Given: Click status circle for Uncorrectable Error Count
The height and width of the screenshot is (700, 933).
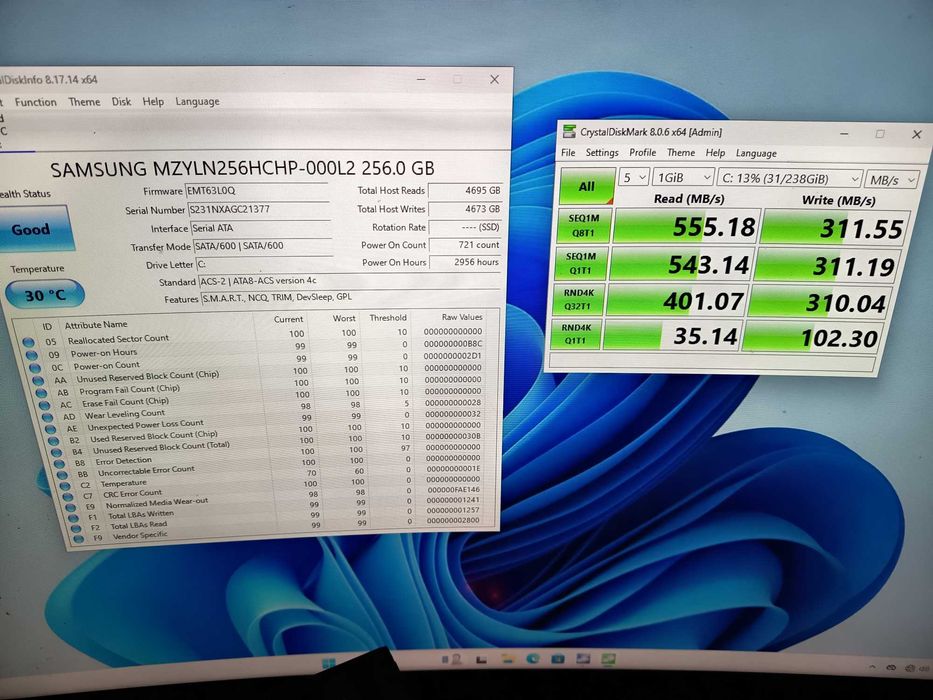Looking at the screenshot, I should (62, 475).
